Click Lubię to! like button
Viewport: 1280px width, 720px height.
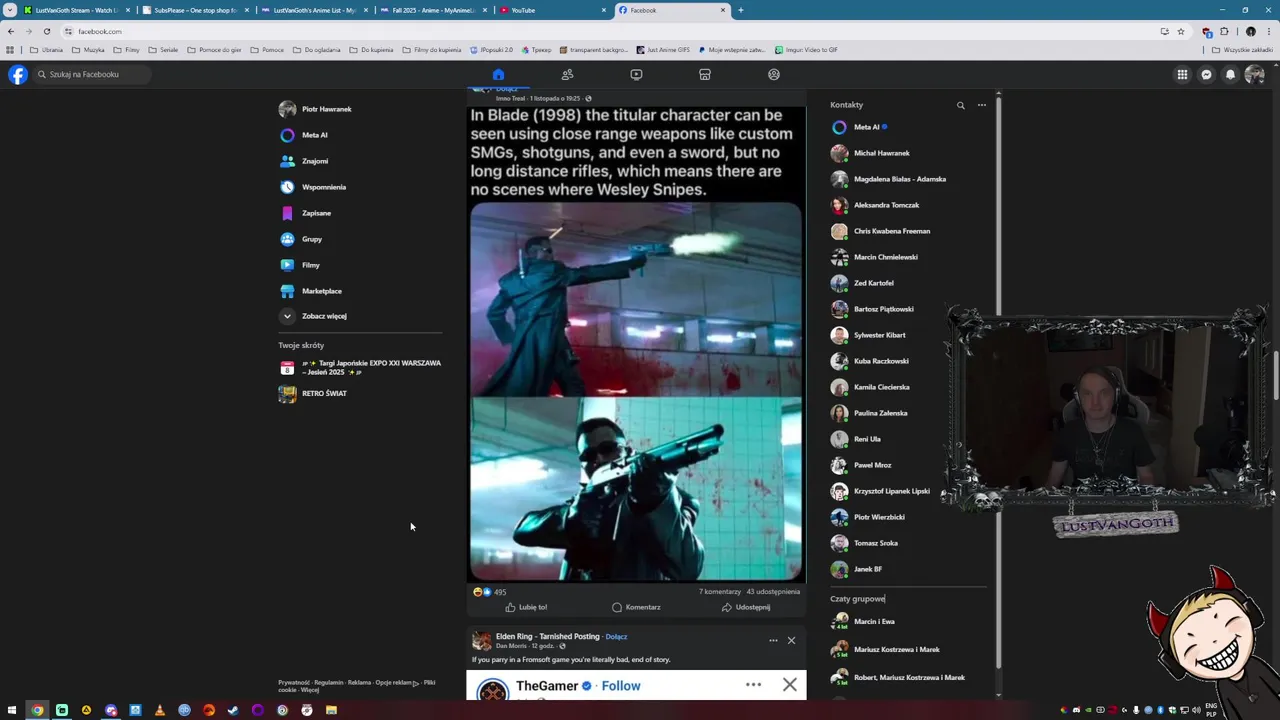526,607
